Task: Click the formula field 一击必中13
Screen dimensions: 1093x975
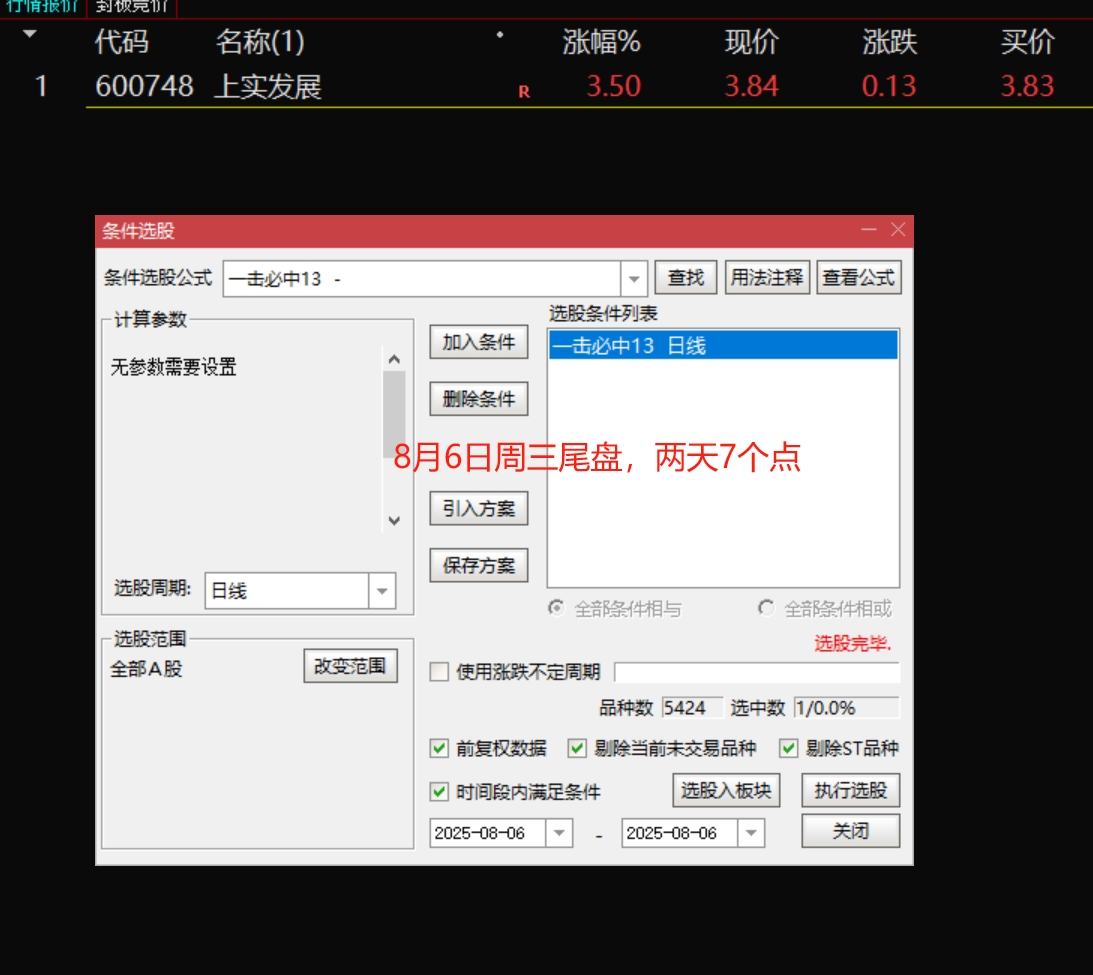Action: click(422, 279)
